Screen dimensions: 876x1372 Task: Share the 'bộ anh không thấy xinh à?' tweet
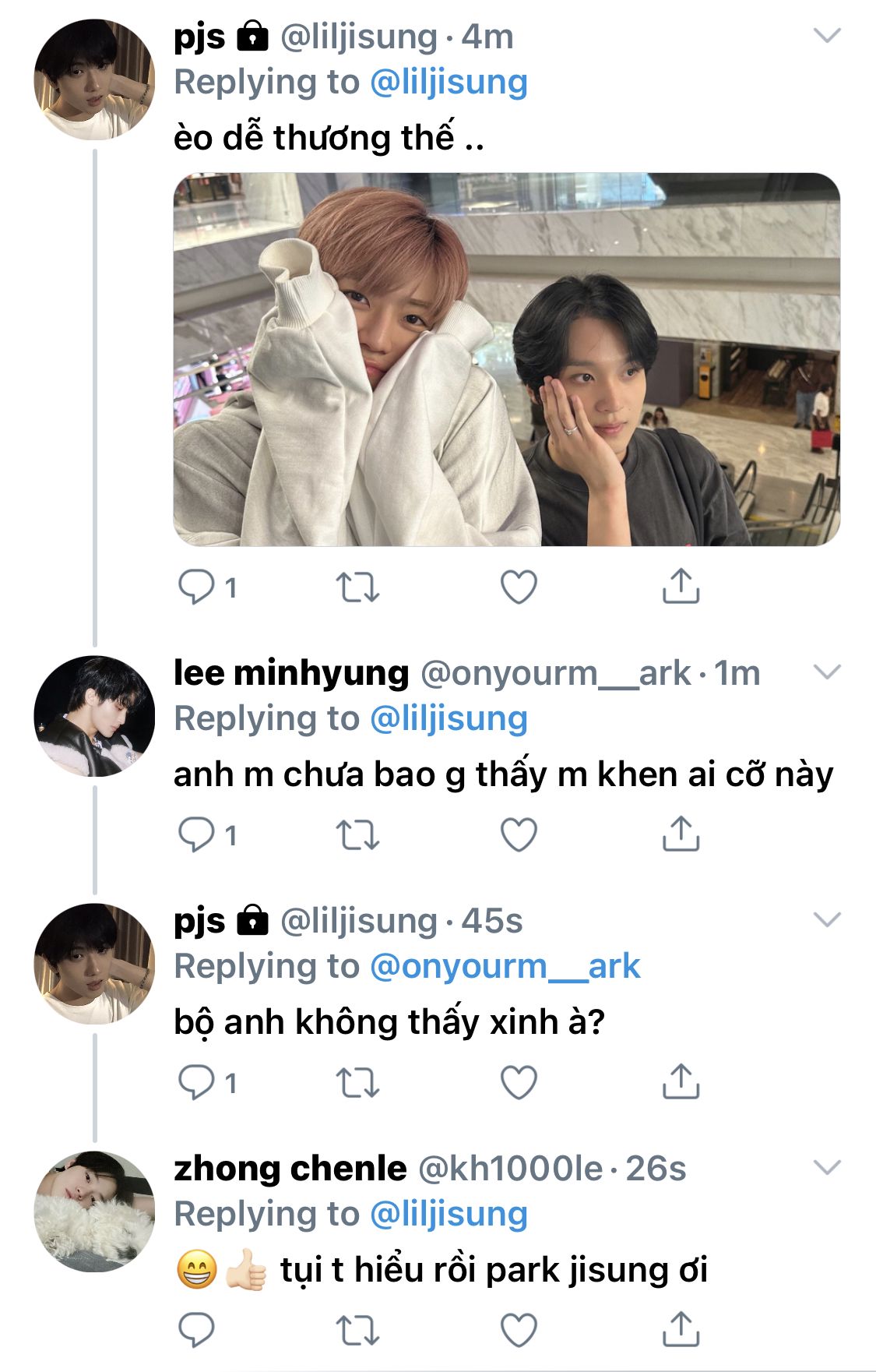click(681, 1081)
